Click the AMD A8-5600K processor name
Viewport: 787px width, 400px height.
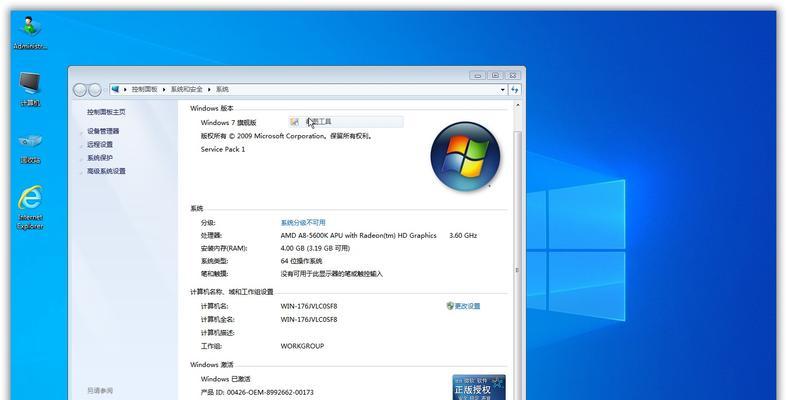tap(358, 235)
